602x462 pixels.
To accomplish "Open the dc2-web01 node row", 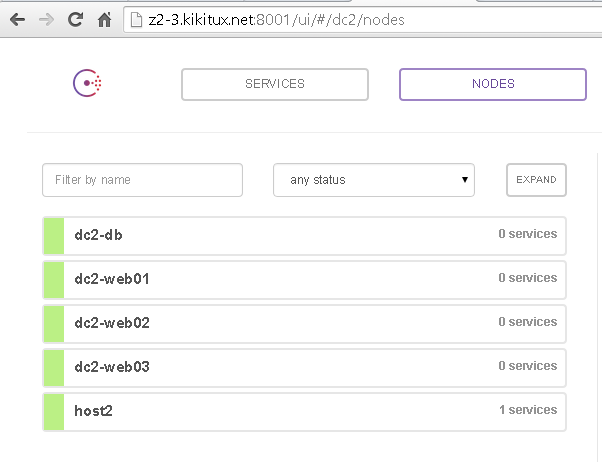I will [304, 280].
